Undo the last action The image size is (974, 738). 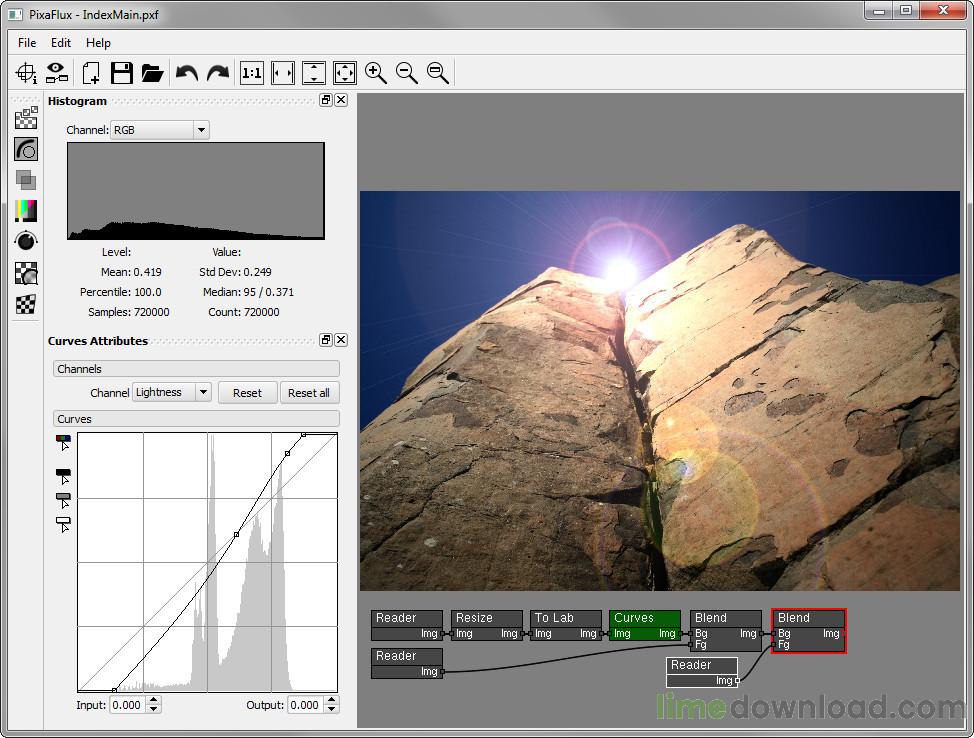(x=187, y=72)
